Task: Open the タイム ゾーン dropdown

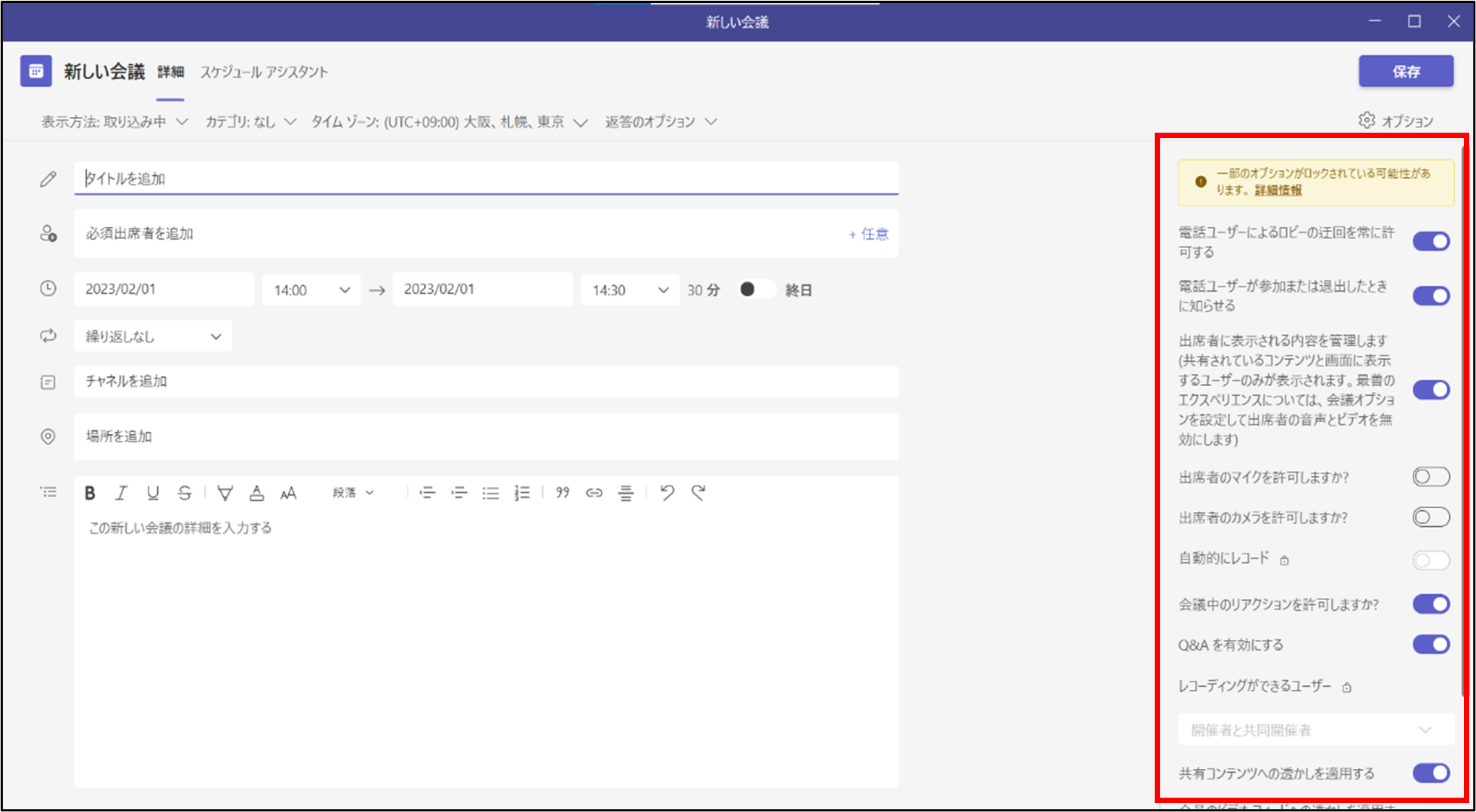Action: pyautogui.click(x=449, y=122)
